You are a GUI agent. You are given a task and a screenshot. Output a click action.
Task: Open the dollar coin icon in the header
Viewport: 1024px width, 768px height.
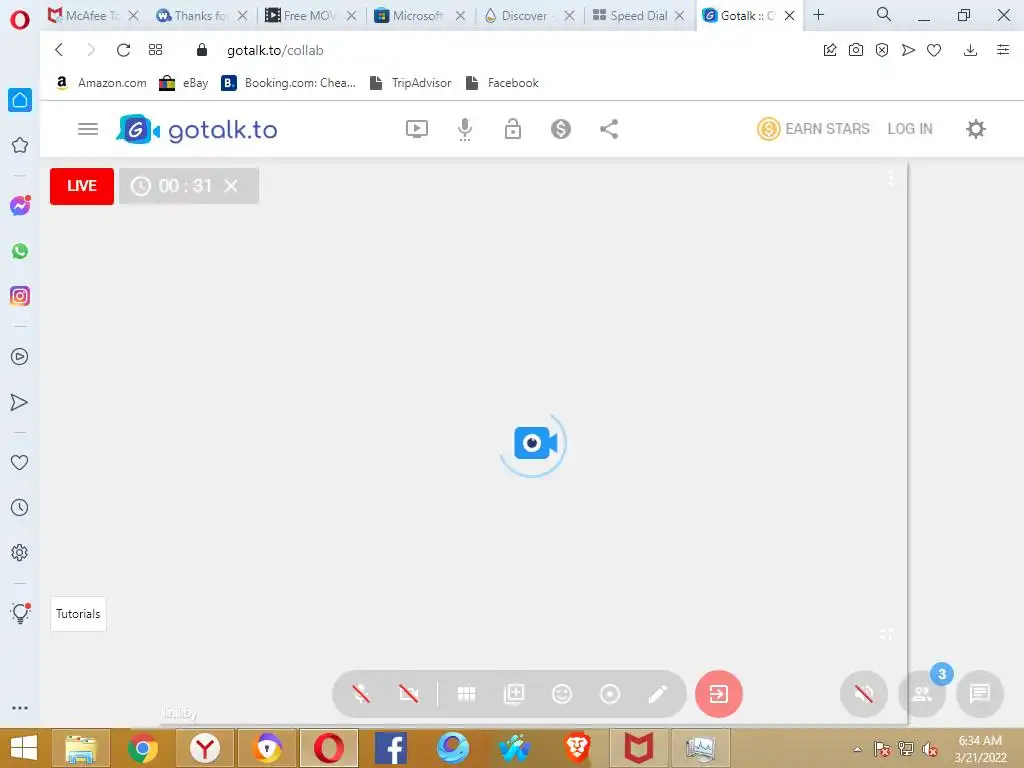[560, 129]
